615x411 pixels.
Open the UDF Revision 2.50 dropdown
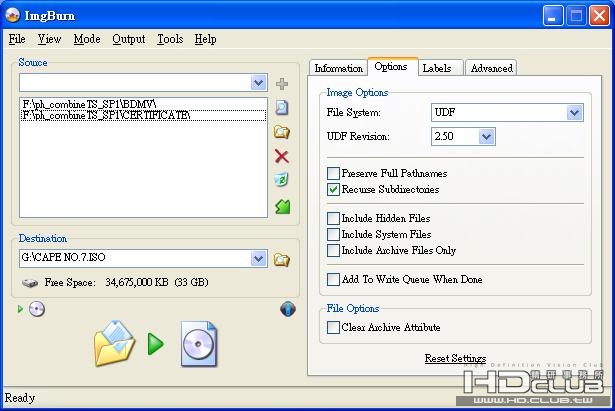pos(486,136)
